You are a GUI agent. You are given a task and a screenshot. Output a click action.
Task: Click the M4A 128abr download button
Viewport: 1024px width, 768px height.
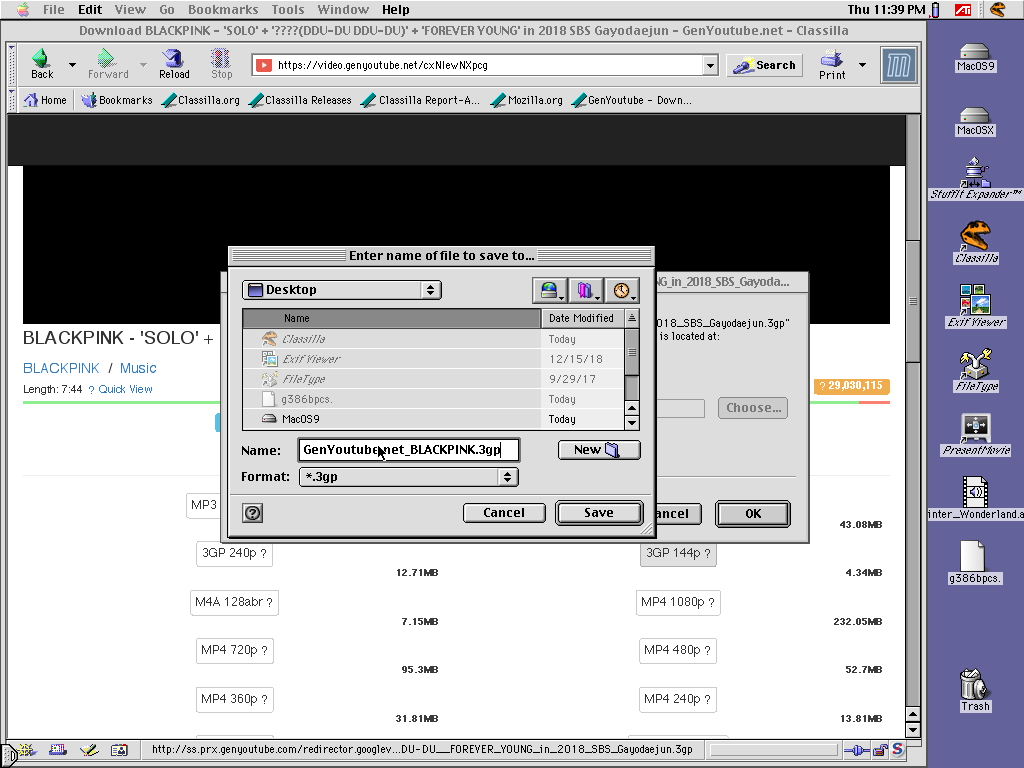pos(234,601)
